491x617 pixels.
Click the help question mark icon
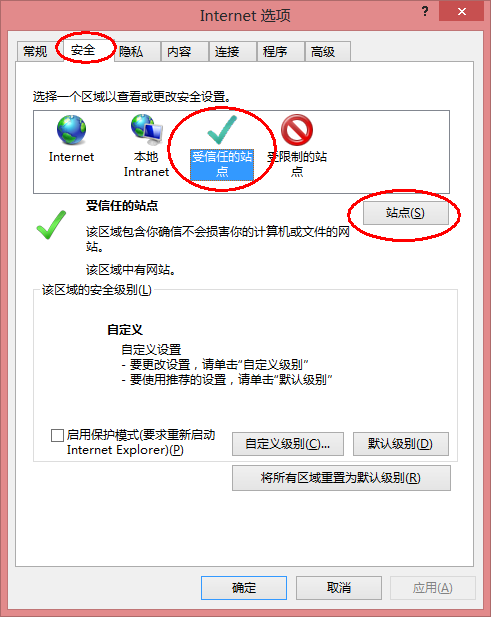coord(425,11)
